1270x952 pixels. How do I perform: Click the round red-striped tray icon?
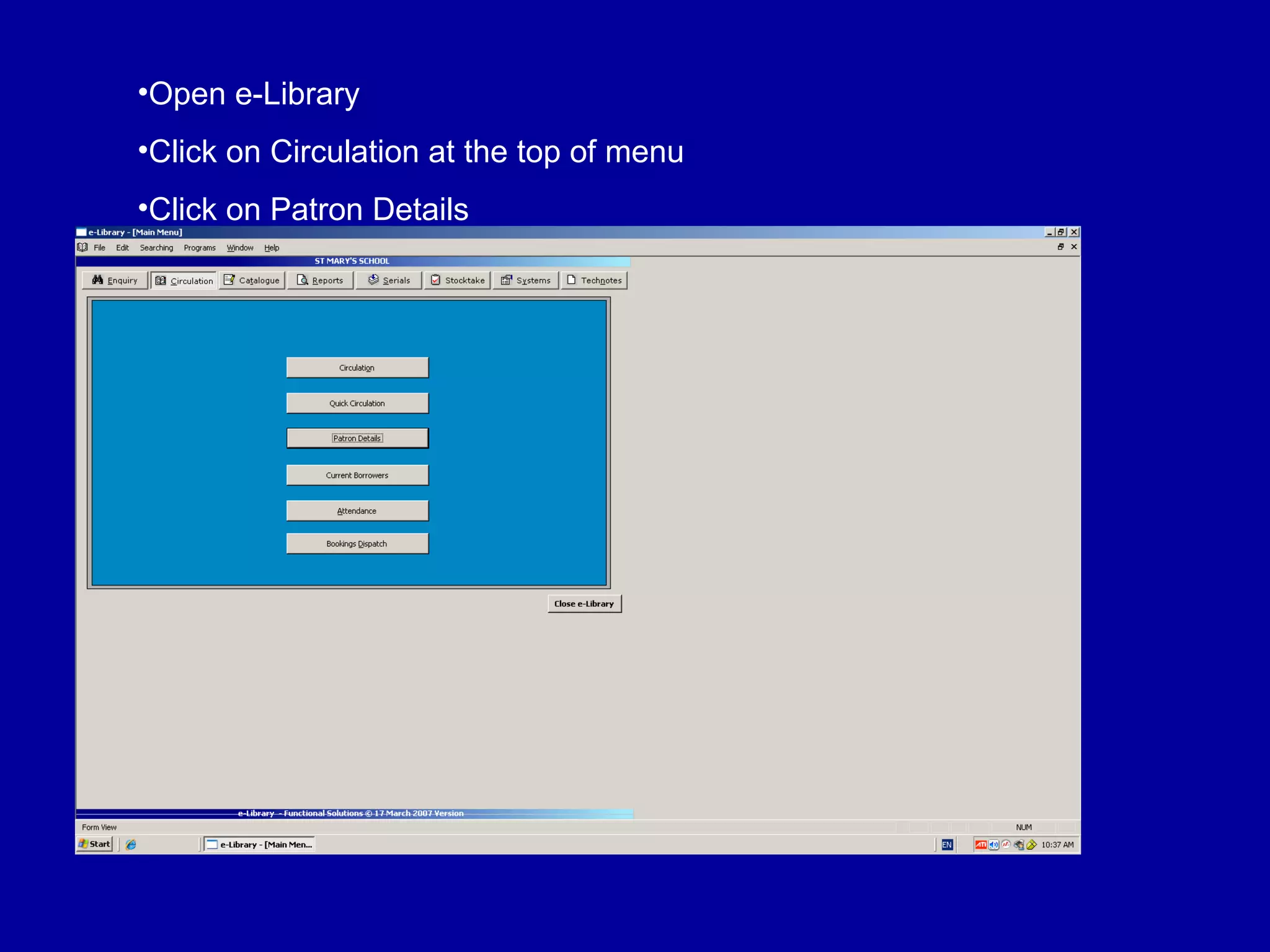click(1006, 844)
